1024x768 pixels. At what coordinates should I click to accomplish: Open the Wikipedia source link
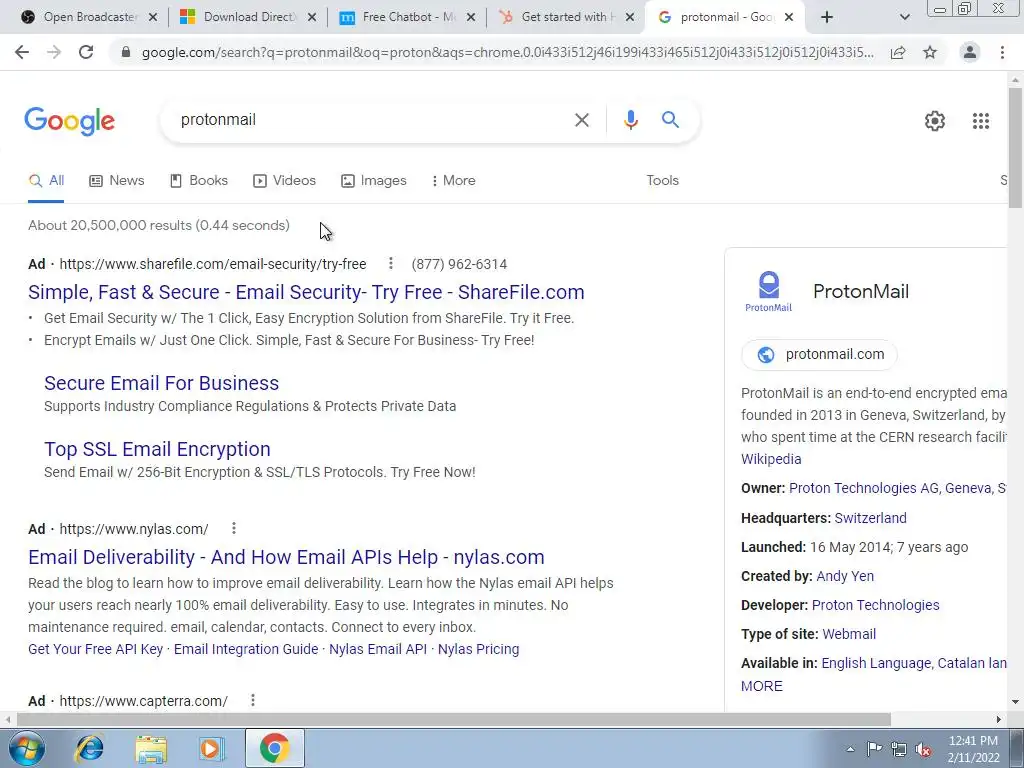click(x=771, y=459)
